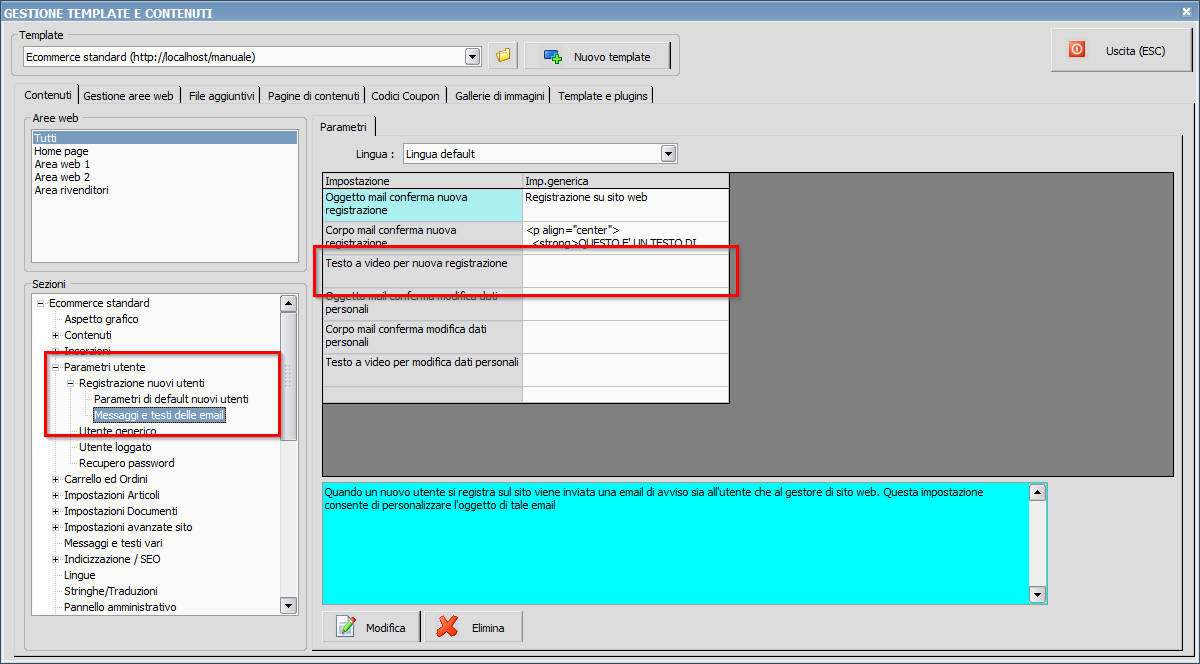Switch to the Gestione aree web tab
The width and height of the screenshot is (1200, 664).
[128, 96]
